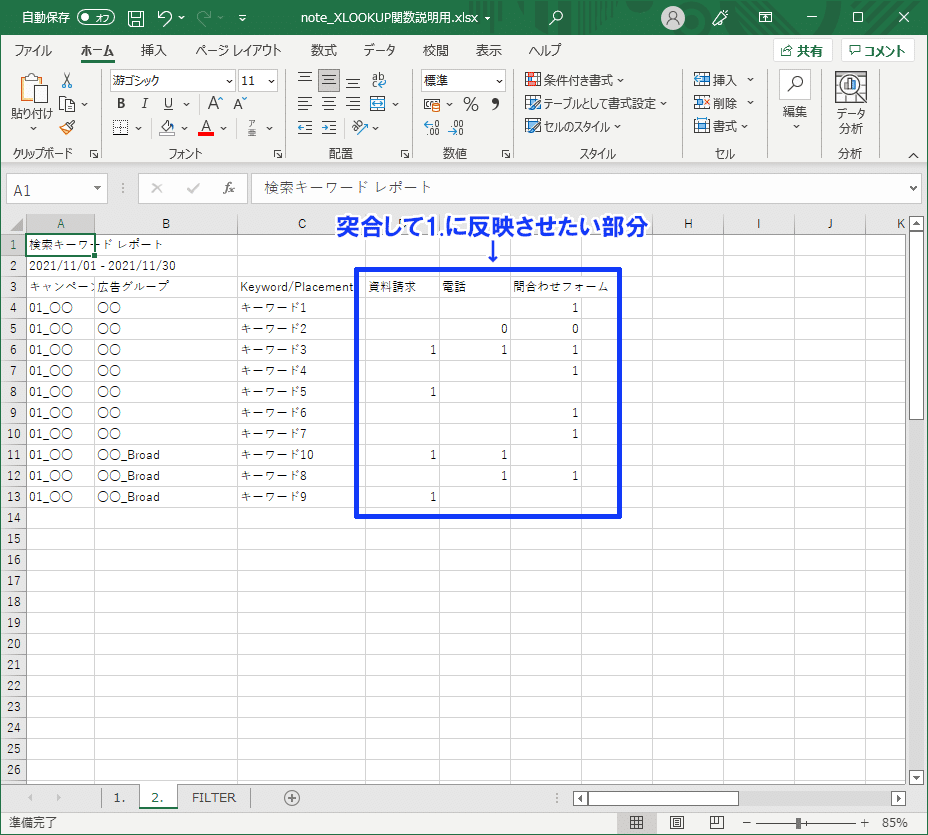Image resolution: width=928 pixels, height=835 pixels.
Task: Expand the formula bar
Action: click(914, 188)
